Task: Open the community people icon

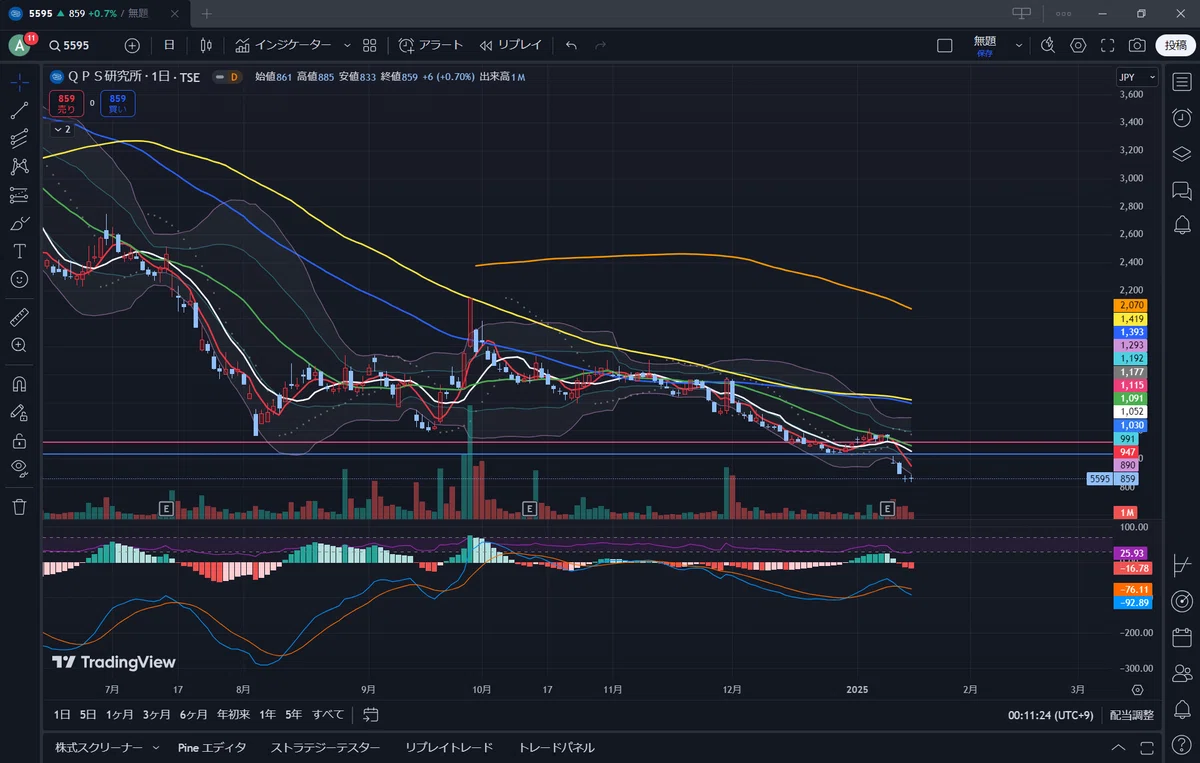Action: click(1181, 673)
